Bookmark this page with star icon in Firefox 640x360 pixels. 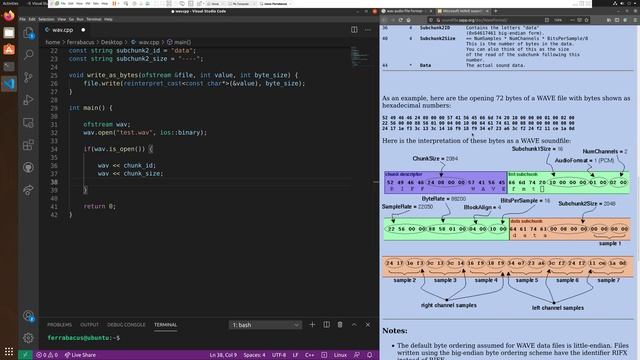click(x=587, y=20)
